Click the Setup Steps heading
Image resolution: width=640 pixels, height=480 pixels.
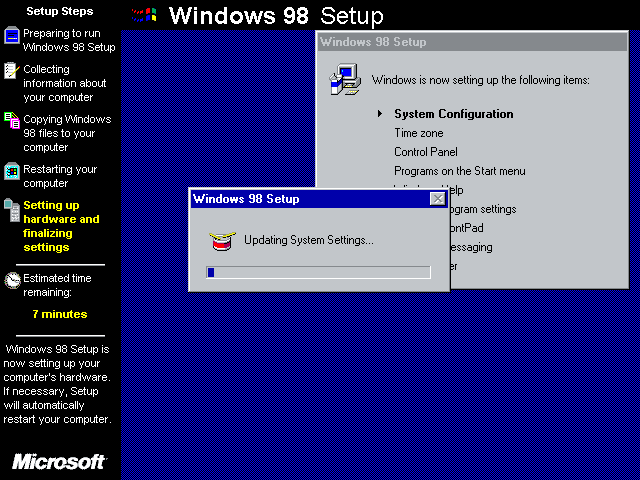click(x=60, y=11)
